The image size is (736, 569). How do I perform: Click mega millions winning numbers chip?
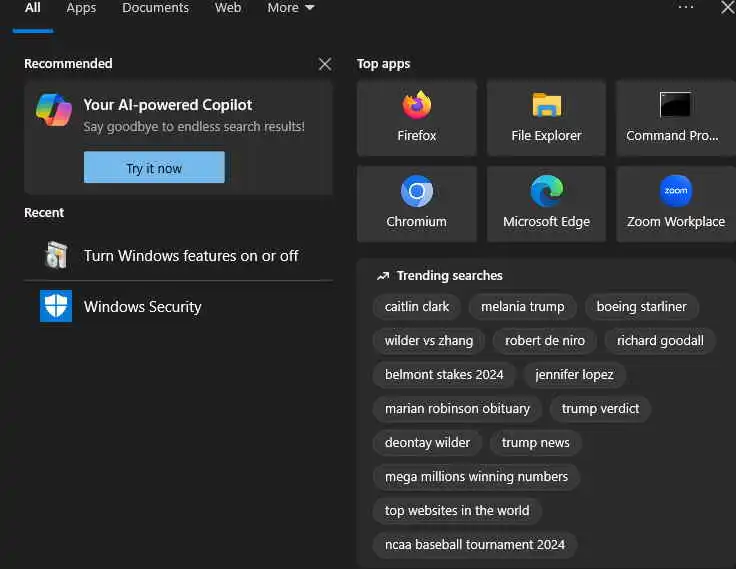coord(476,477)
